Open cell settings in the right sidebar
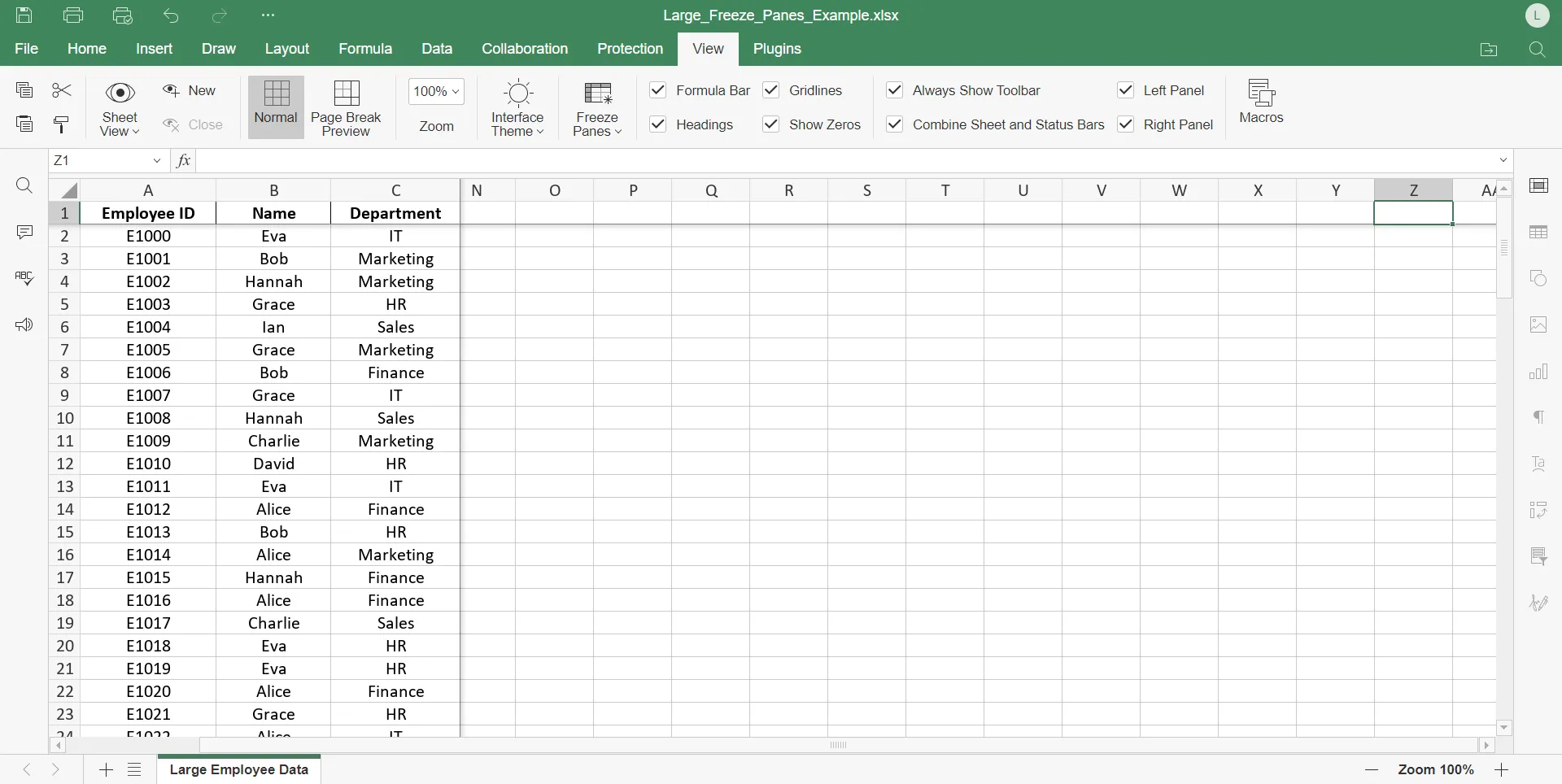This screenshot has height=784, width=1562. pos(1542,185)
